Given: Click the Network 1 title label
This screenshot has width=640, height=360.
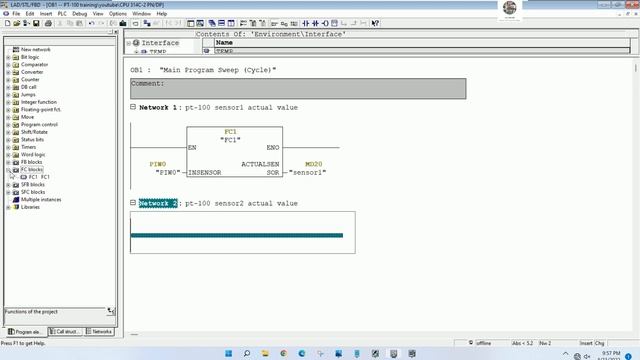Looking at the screenshot, I should coord(158,108).
